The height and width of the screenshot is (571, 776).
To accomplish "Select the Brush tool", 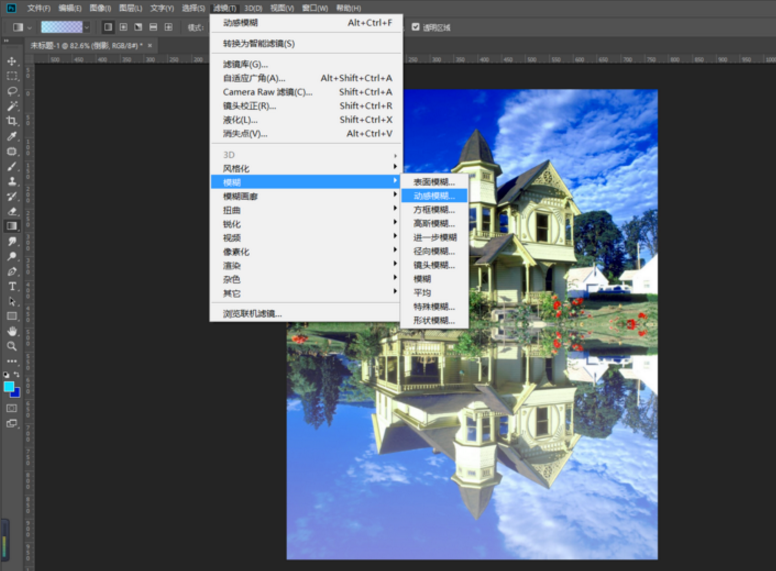I will [x=12, y=166].
